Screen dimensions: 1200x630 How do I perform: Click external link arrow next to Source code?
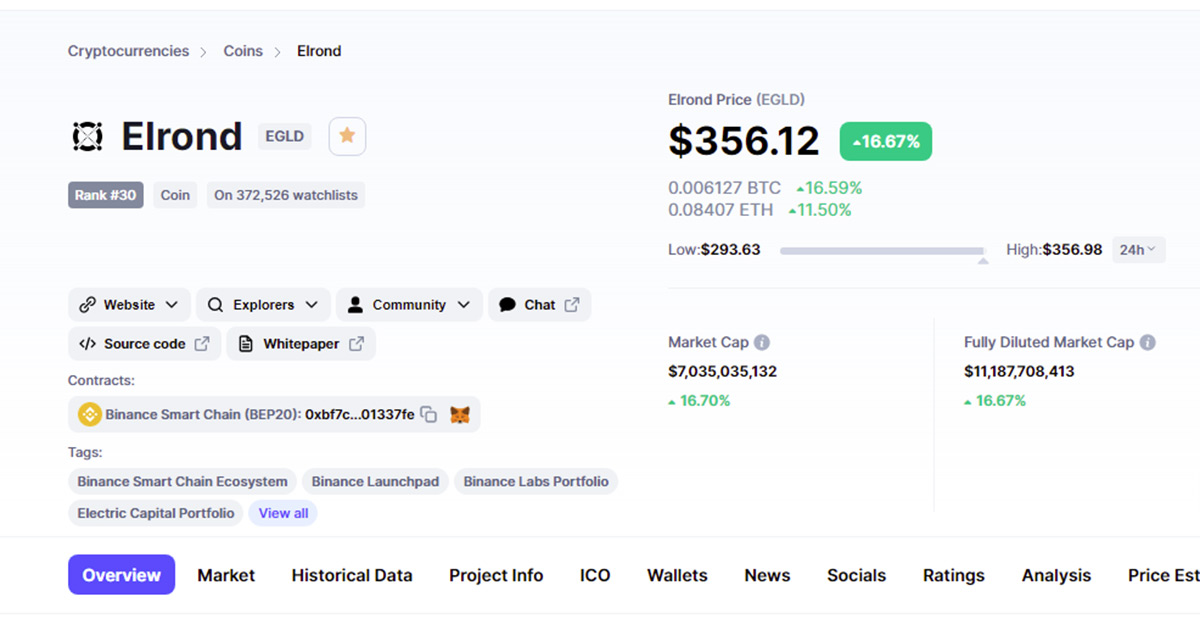(202, 344)
